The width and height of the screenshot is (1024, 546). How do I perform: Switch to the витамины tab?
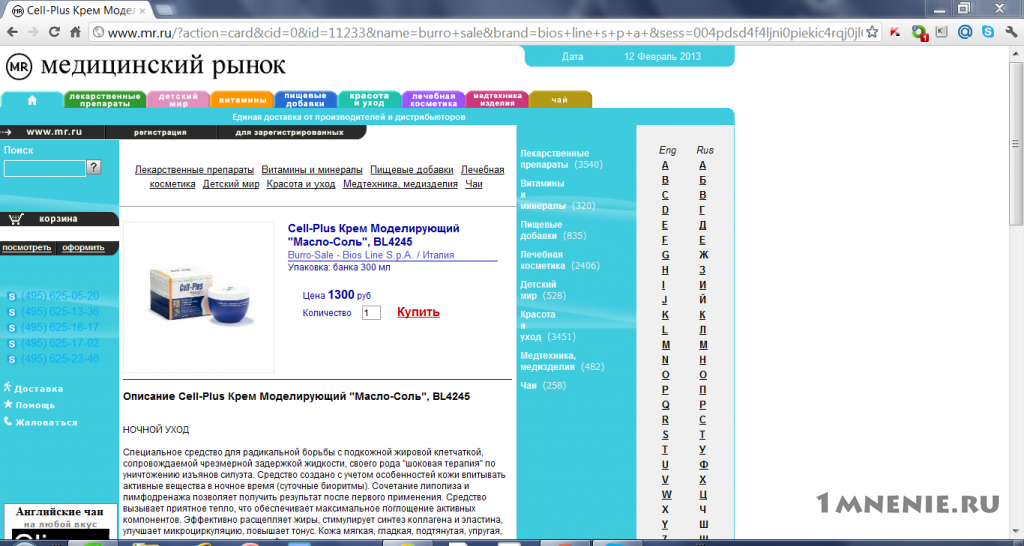[x=242, y=100]
